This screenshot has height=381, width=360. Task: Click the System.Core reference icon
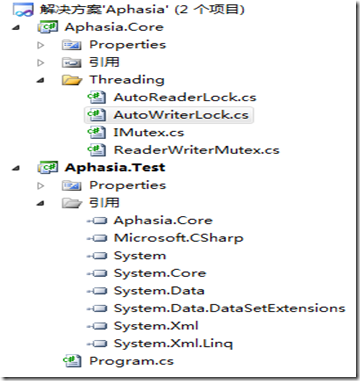(x=97, y=273)
